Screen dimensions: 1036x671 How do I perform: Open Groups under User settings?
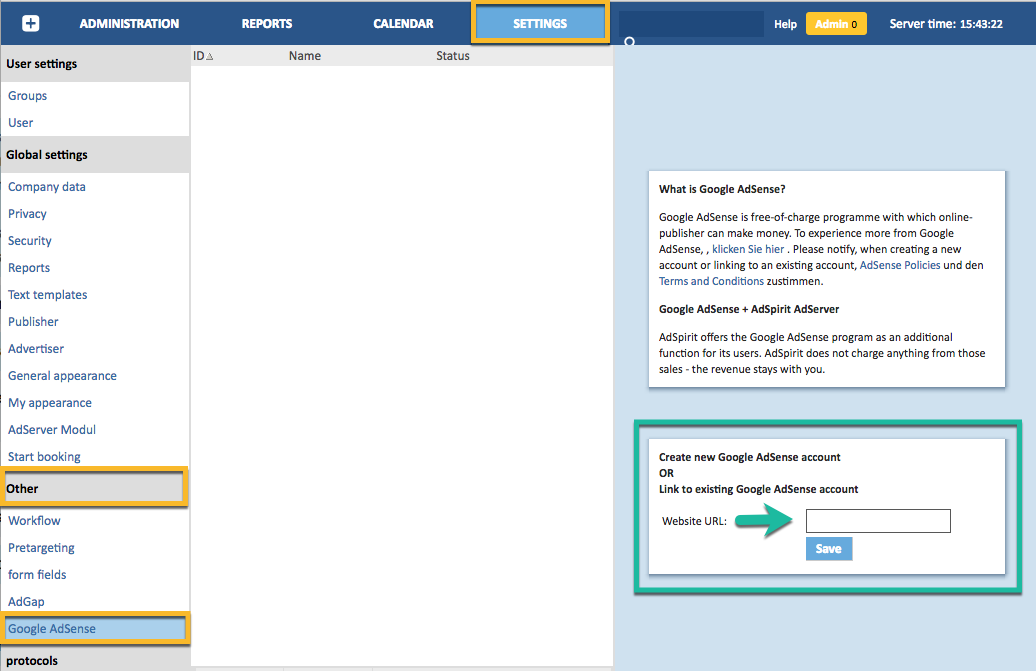pyautogui.click(x=27, y=96)
